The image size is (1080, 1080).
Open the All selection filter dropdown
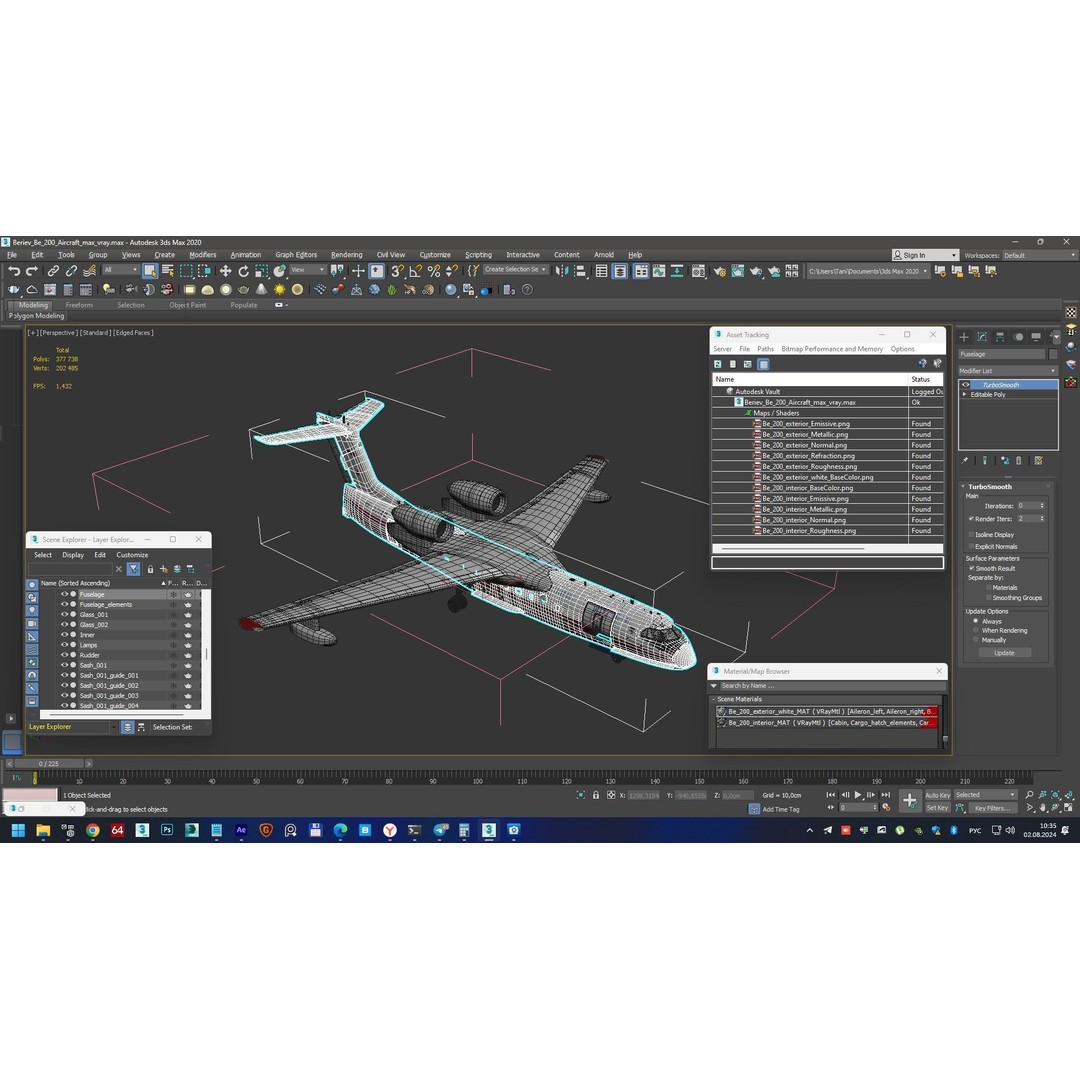[x=121, y=270]
